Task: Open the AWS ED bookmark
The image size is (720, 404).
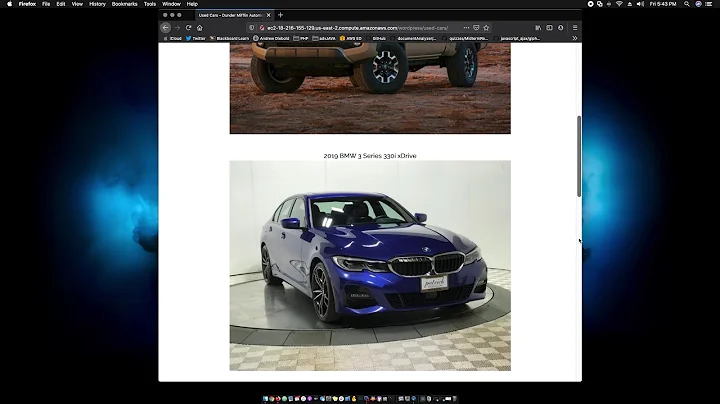Action: tap(350, 39)
